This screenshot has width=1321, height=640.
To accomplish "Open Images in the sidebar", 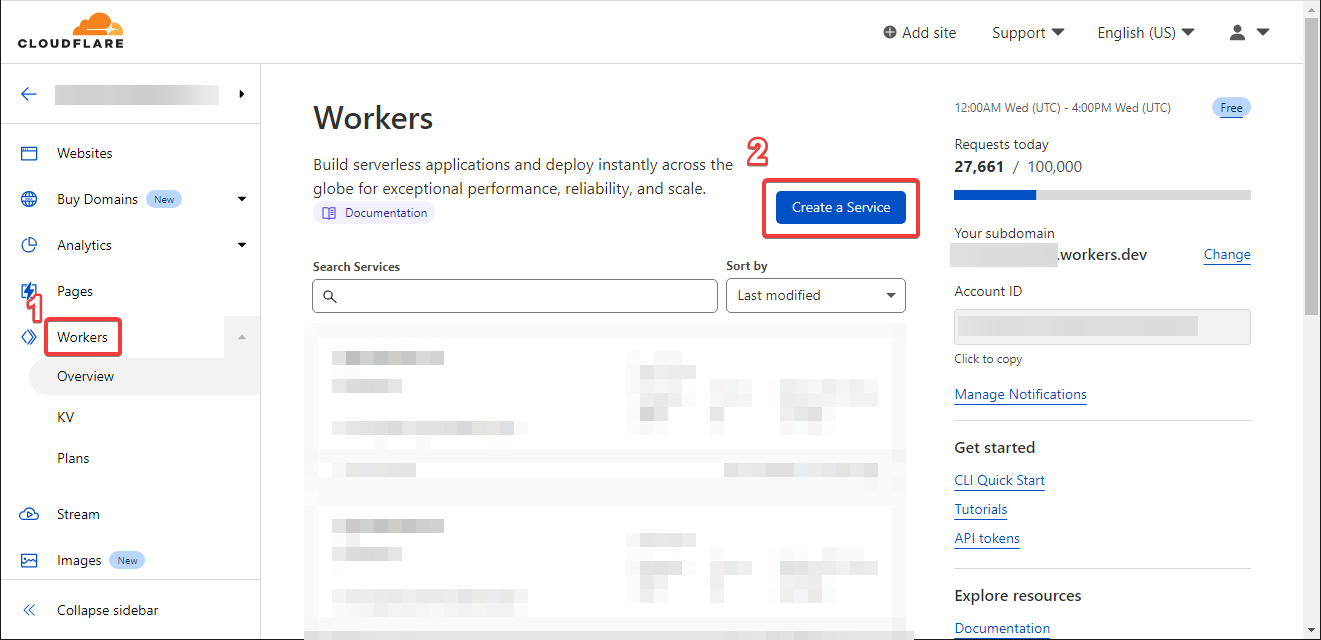I will pyautogui.click(x=79, y=560).
